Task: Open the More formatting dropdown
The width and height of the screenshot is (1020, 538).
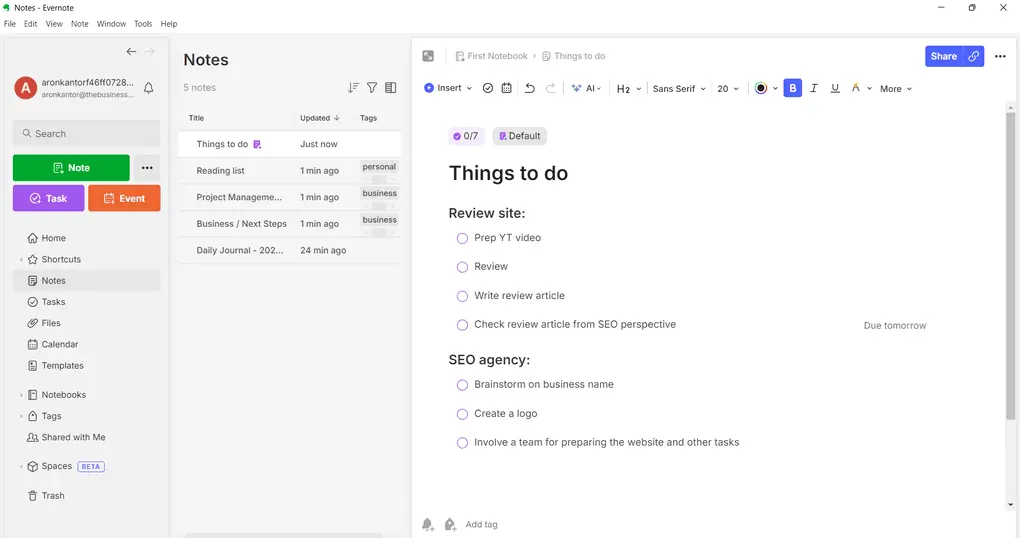Action: [x=896, y=88]
